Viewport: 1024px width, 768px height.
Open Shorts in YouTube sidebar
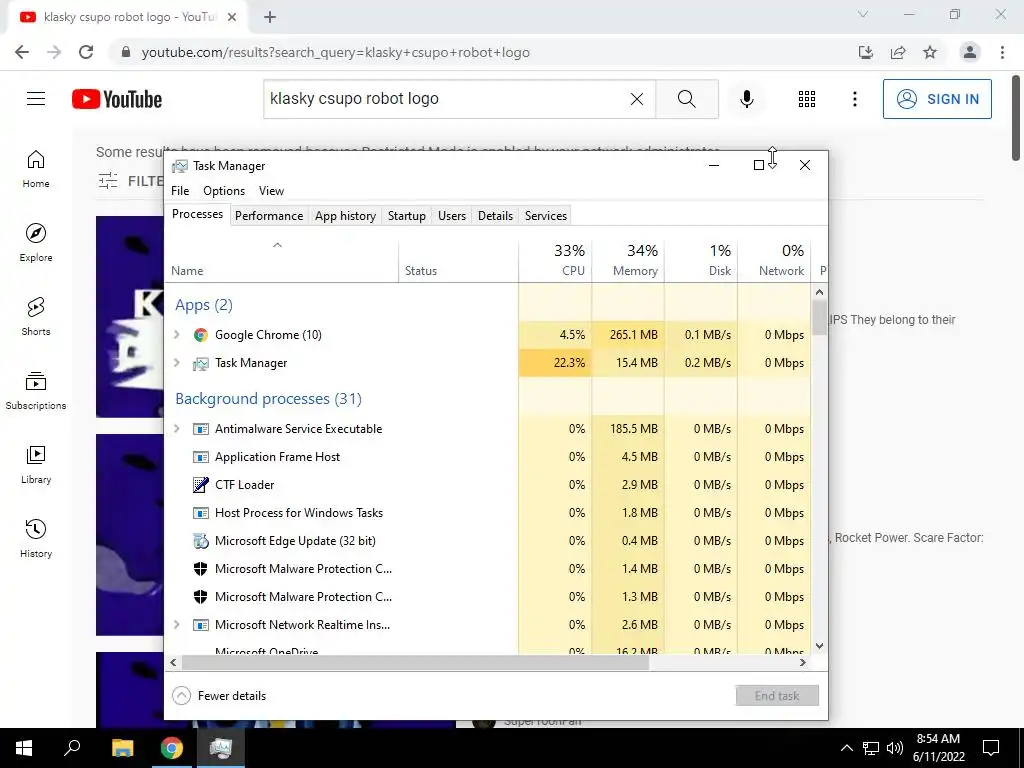pos(36,317)
